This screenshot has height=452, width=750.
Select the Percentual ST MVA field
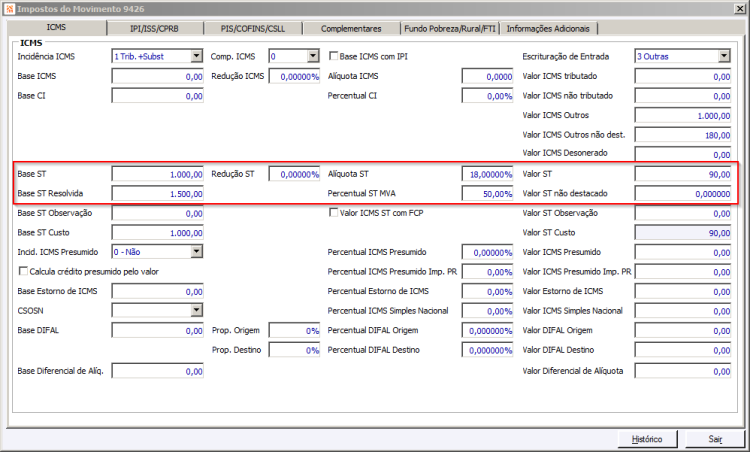point(487,193)
